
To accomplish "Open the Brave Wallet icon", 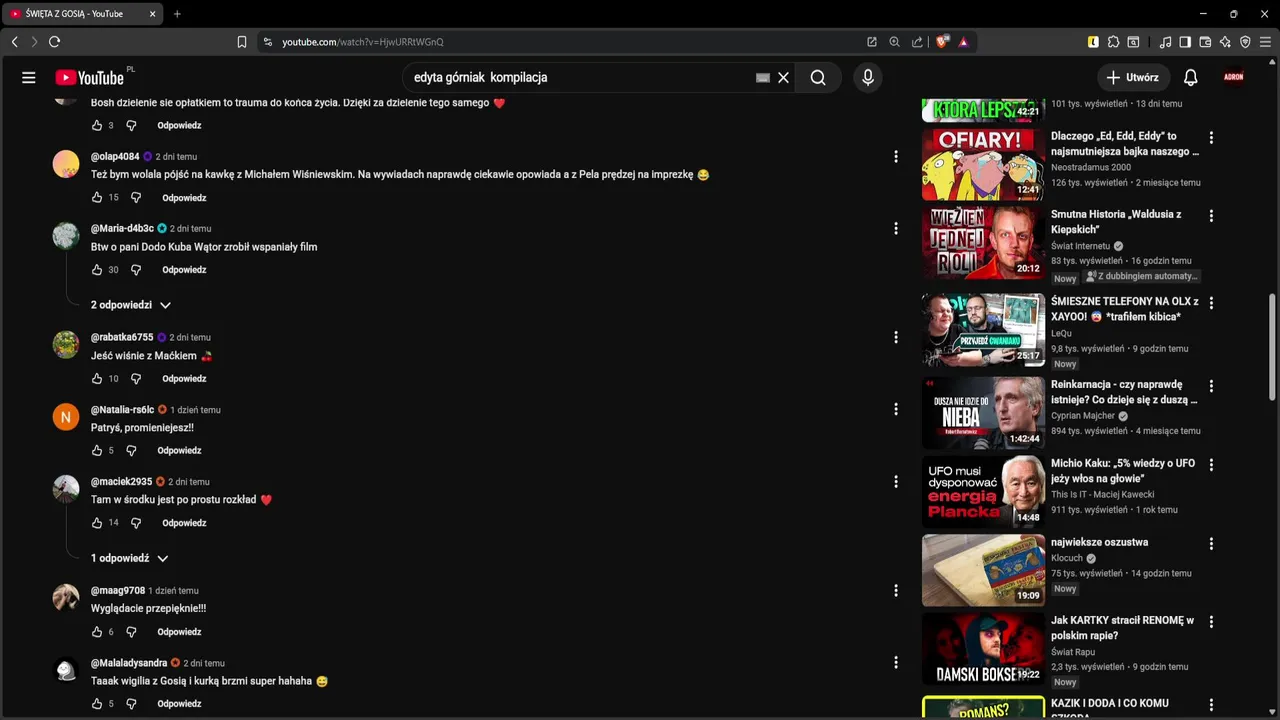I will tap(1205, 42).
